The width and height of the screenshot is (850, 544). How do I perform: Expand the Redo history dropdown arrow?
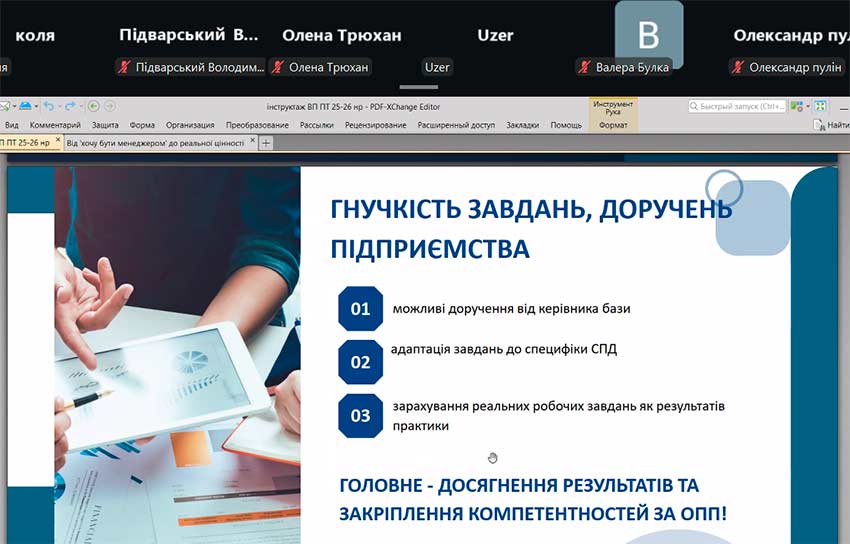tap(79, 107)
